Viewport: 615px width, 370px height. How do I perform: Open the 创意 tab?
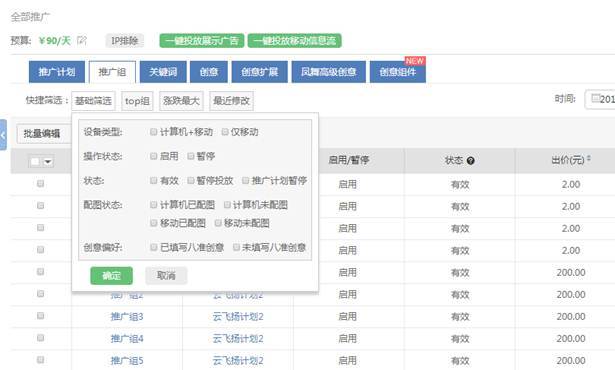coord(209,72)
